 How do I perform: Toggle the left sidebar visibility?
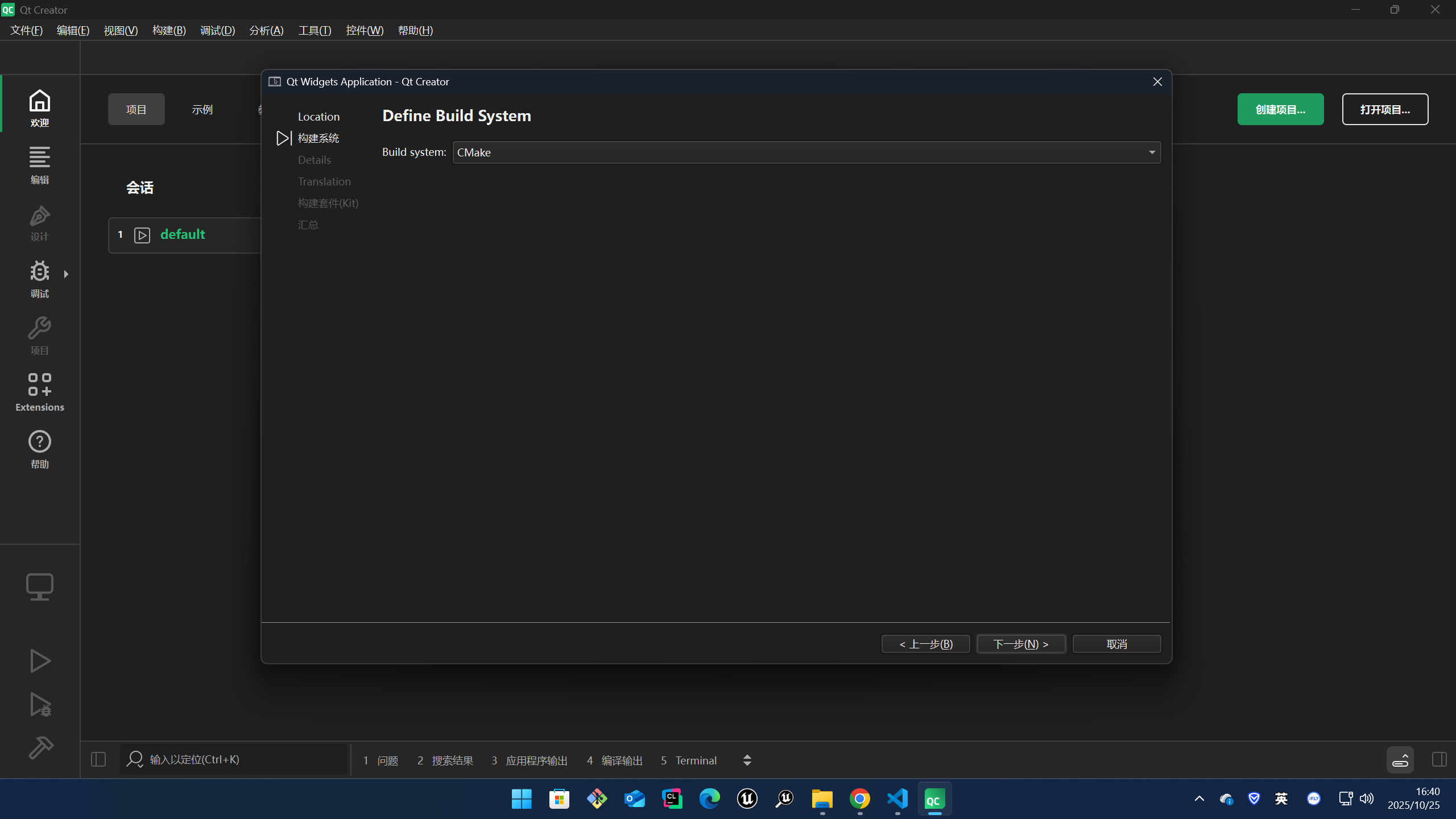pyautogui.click(x=98, y=759)
